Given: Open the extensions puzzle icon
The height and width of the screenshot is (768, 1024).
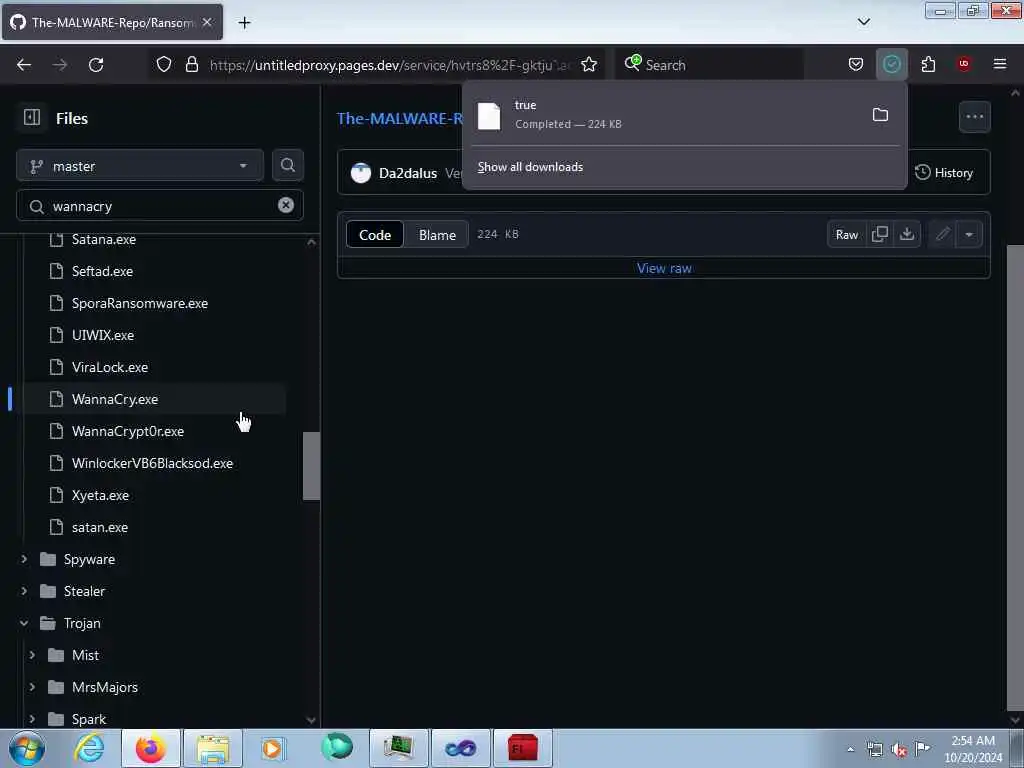Looking at the screenshot, I should click(x=928, y=64).
